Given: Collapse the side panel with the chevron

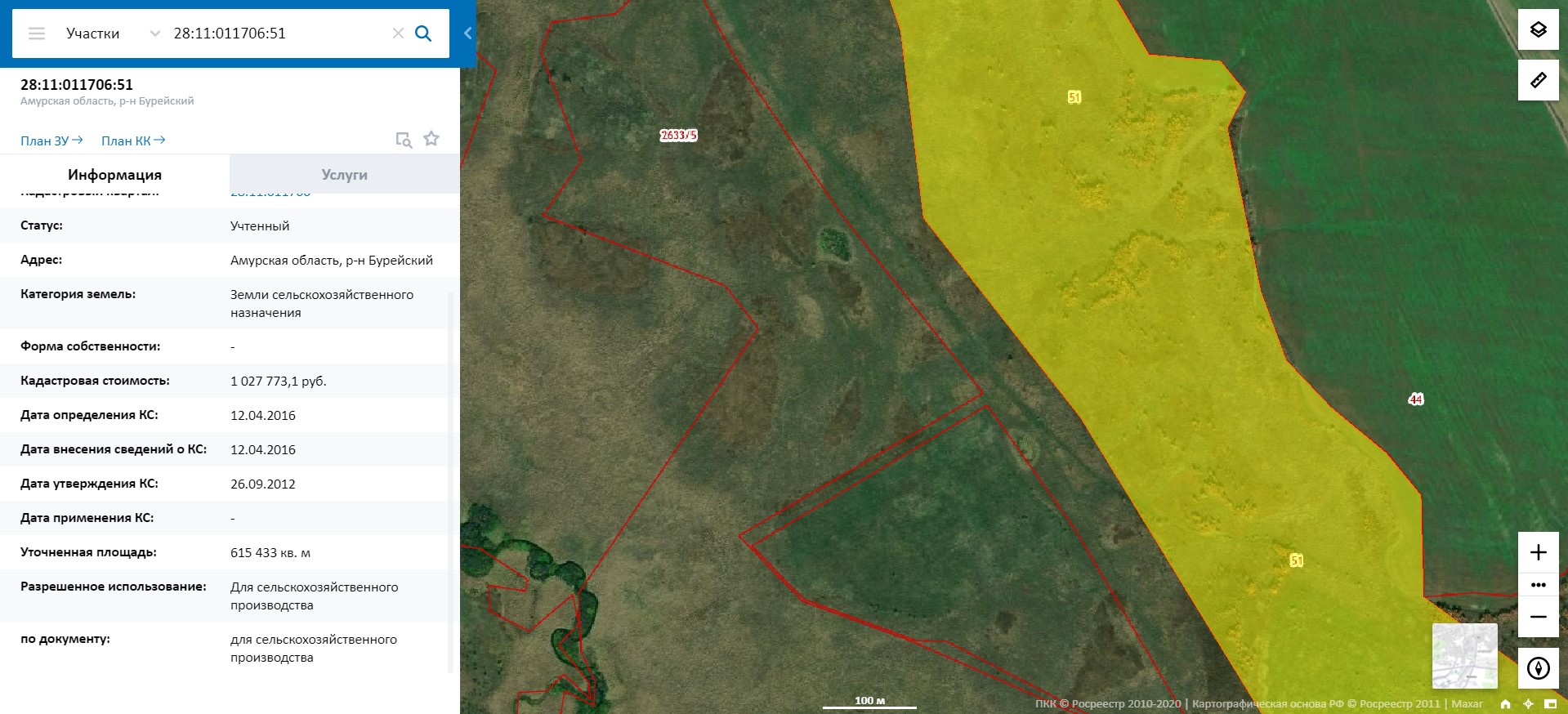Looking at the screenshot, I should pyautogui.click(x=467, y=33).
